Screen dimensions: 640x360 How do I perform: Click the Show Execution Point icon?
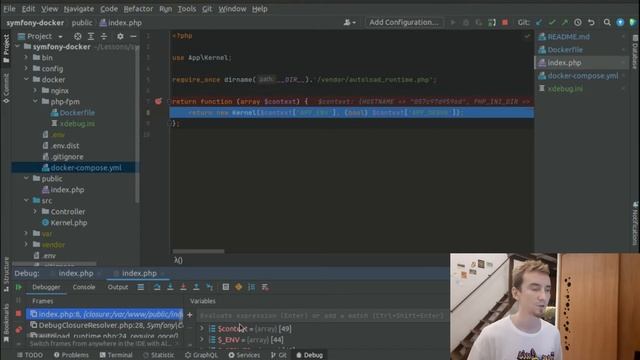[x=141, y=287]
